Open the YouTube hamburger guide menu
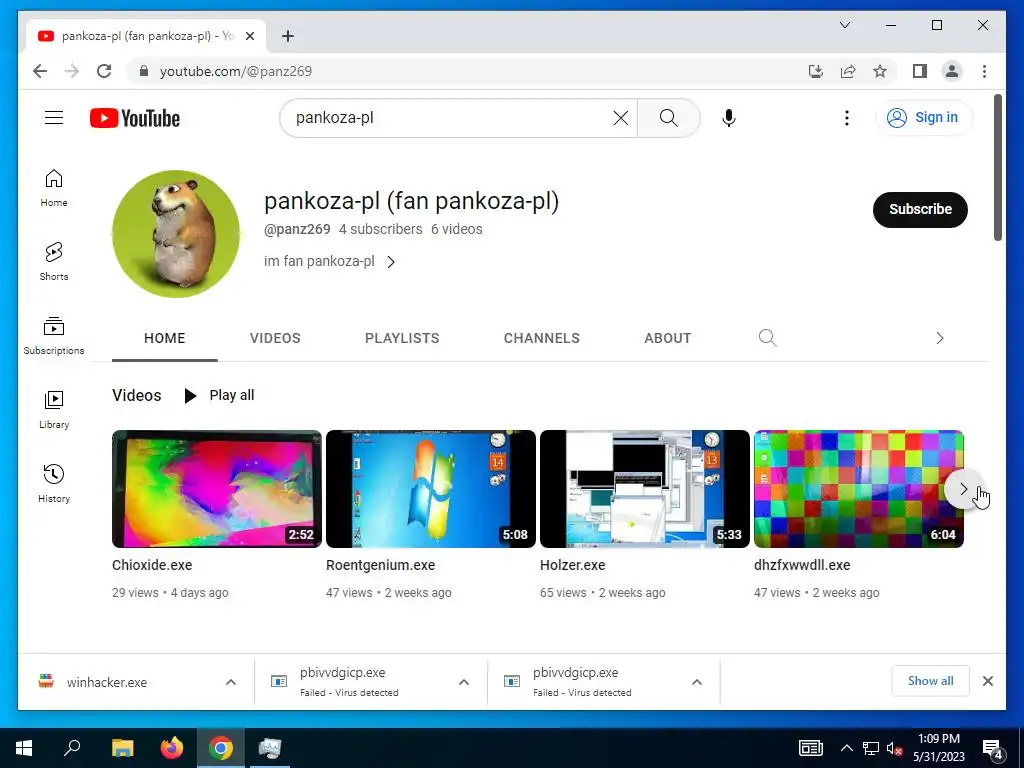1024x768 pixels. click(x=54, y=118)
